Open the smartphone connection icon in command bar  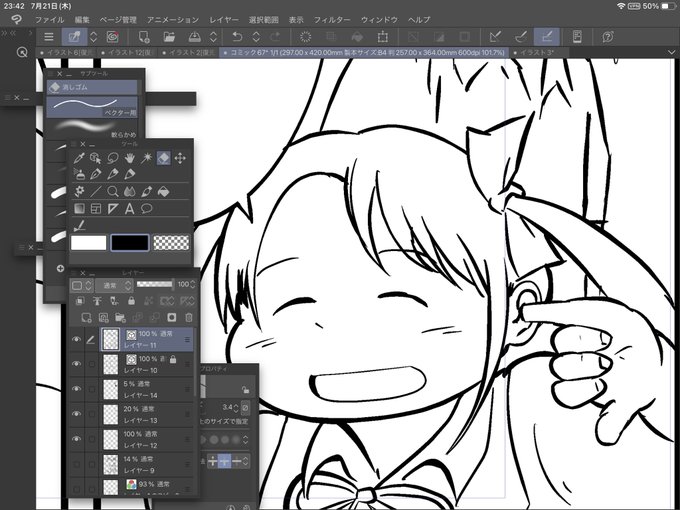coord(577,37)
